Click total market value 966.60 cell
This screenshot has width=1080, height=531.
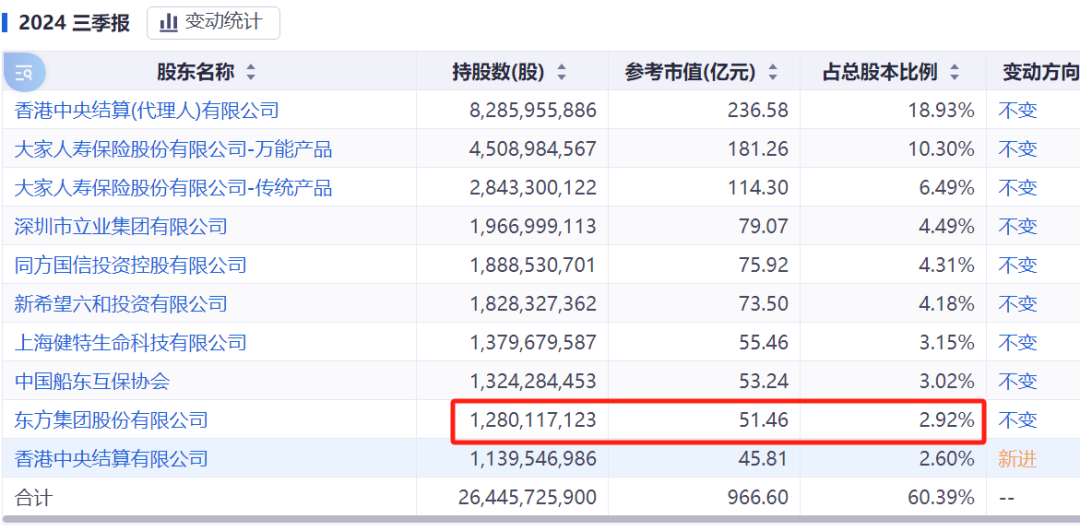(x=758, y=497)
